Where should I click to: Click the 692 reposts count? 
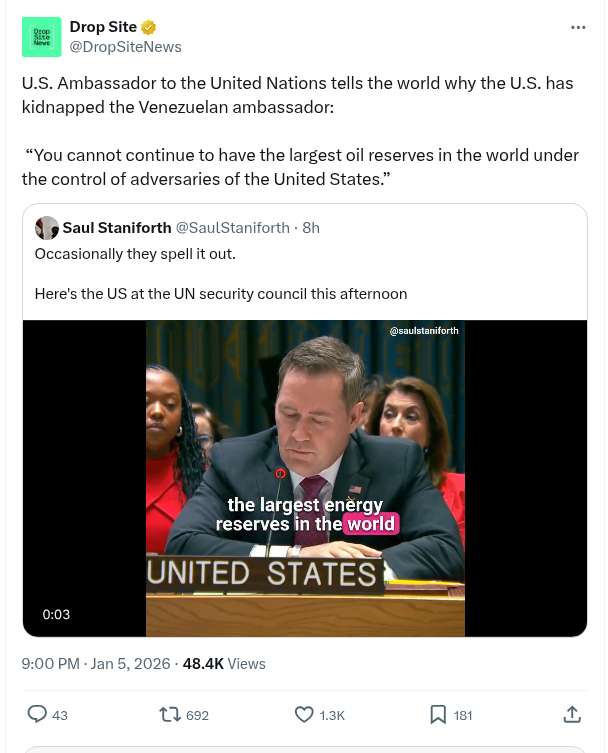[197, 715]
